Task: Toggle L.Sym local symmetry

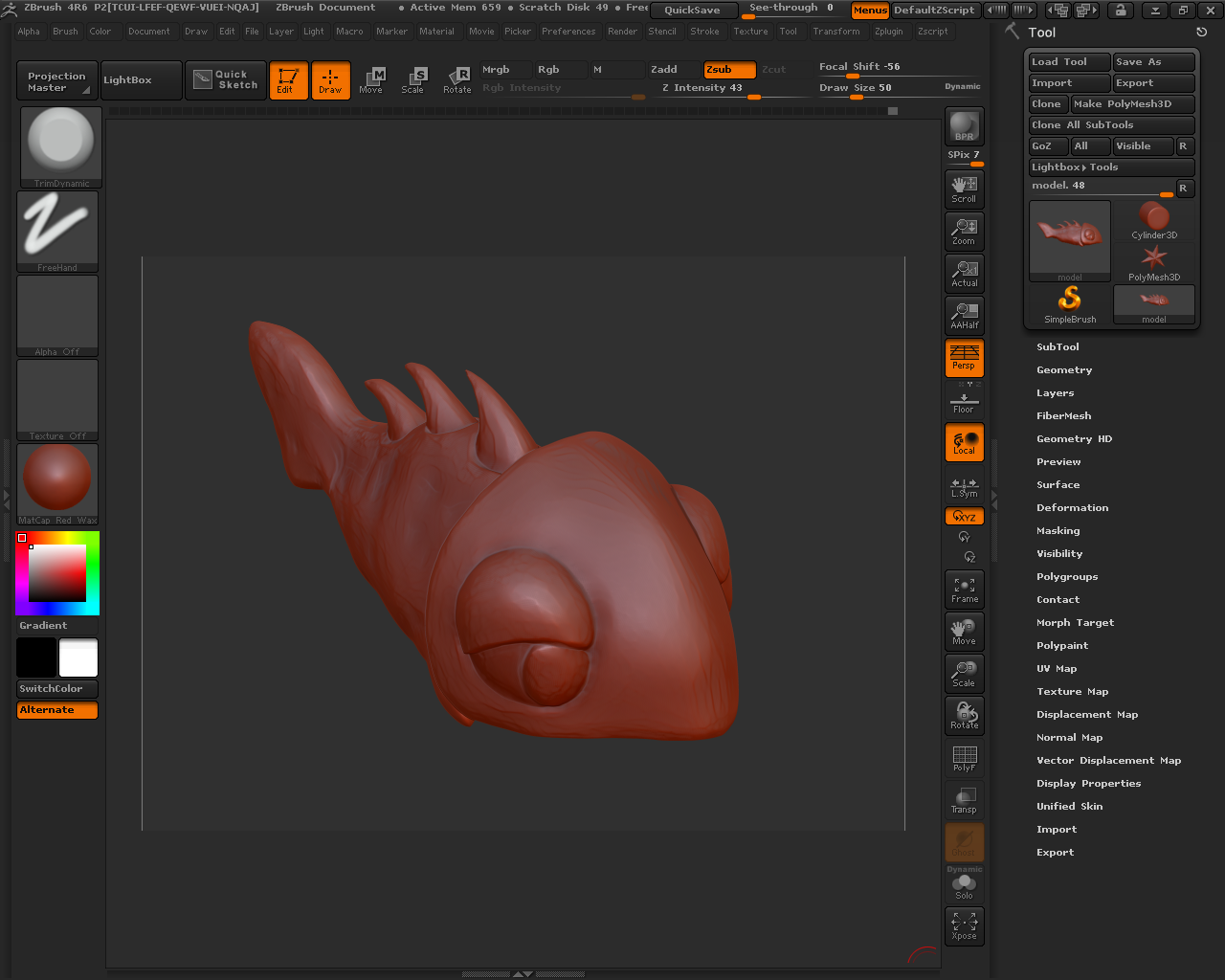Action: click(964, 488)
